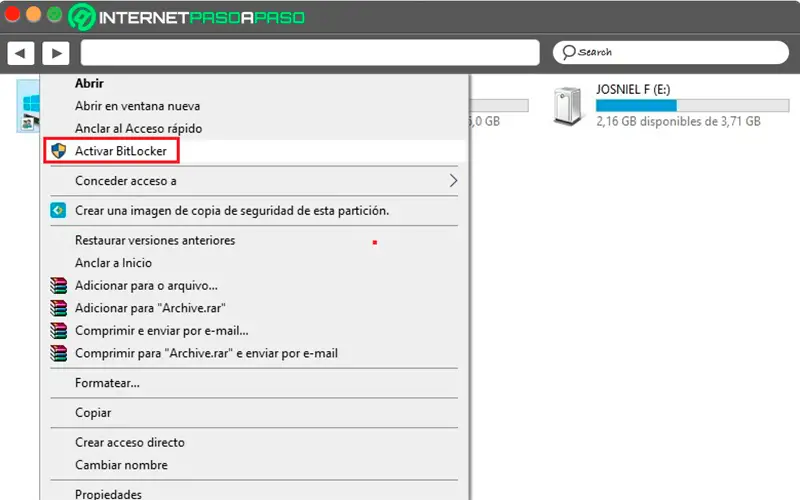Click the partially hidden drive usage bar
This screenshot has width=800, height=500.
click(498, 106)
